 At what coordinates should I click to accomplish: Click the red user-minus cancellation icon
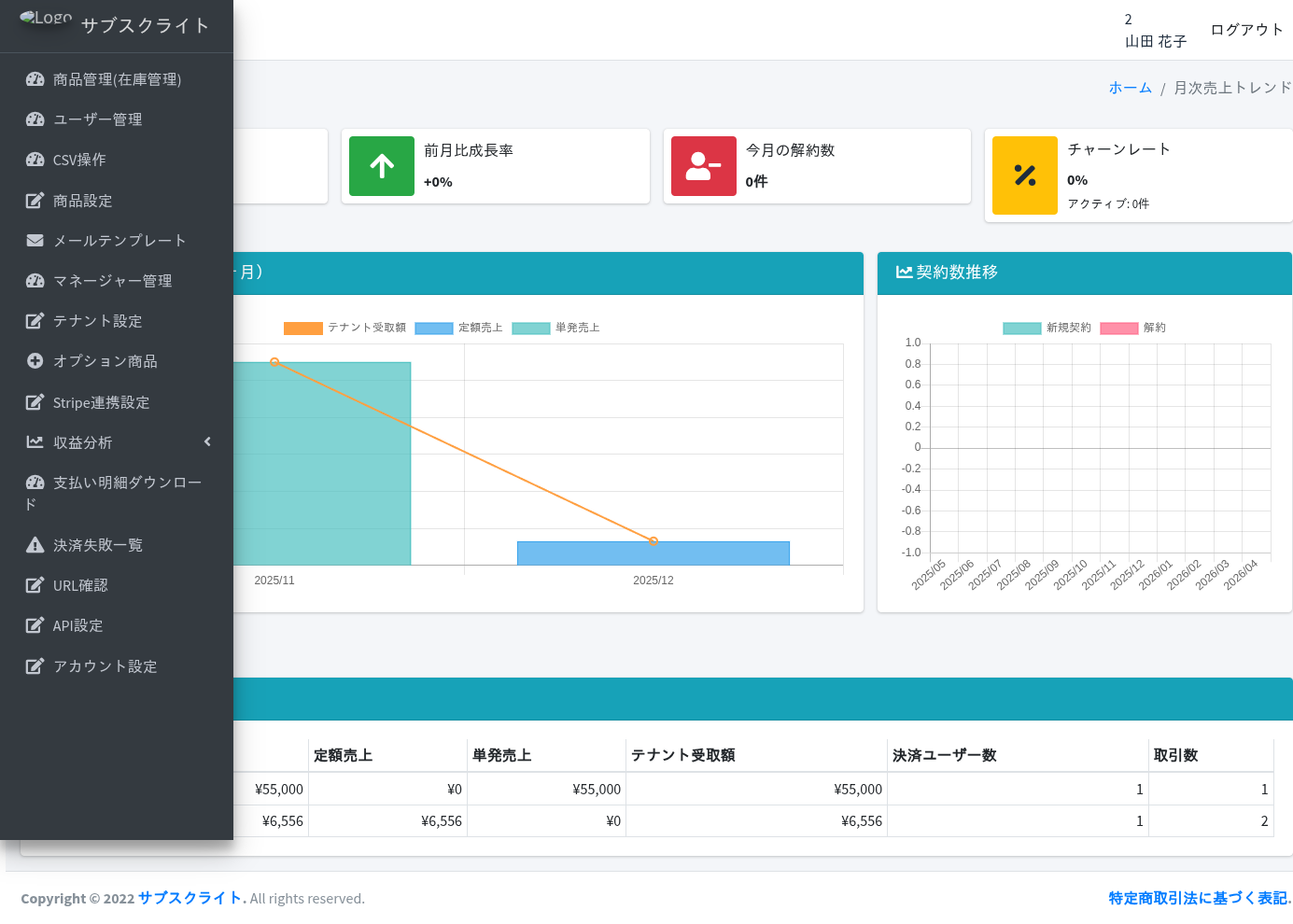pos(703,166)
